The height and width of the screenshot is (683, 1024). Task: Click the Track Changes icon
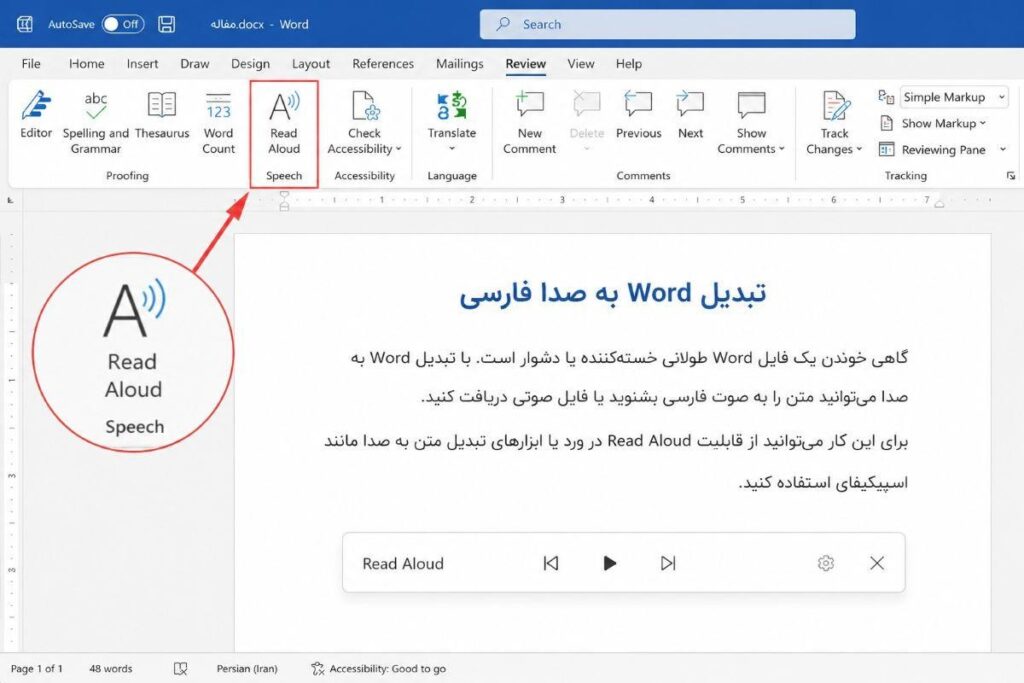pos(835,106)
